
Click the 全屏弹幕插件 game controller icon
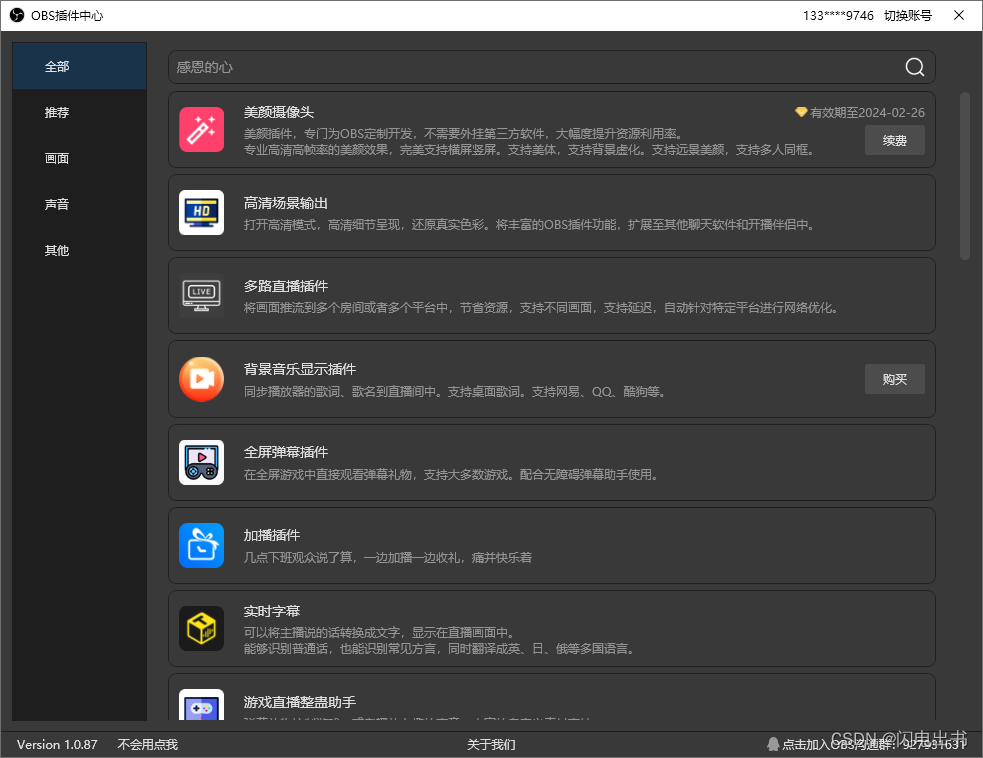[201, 462]
